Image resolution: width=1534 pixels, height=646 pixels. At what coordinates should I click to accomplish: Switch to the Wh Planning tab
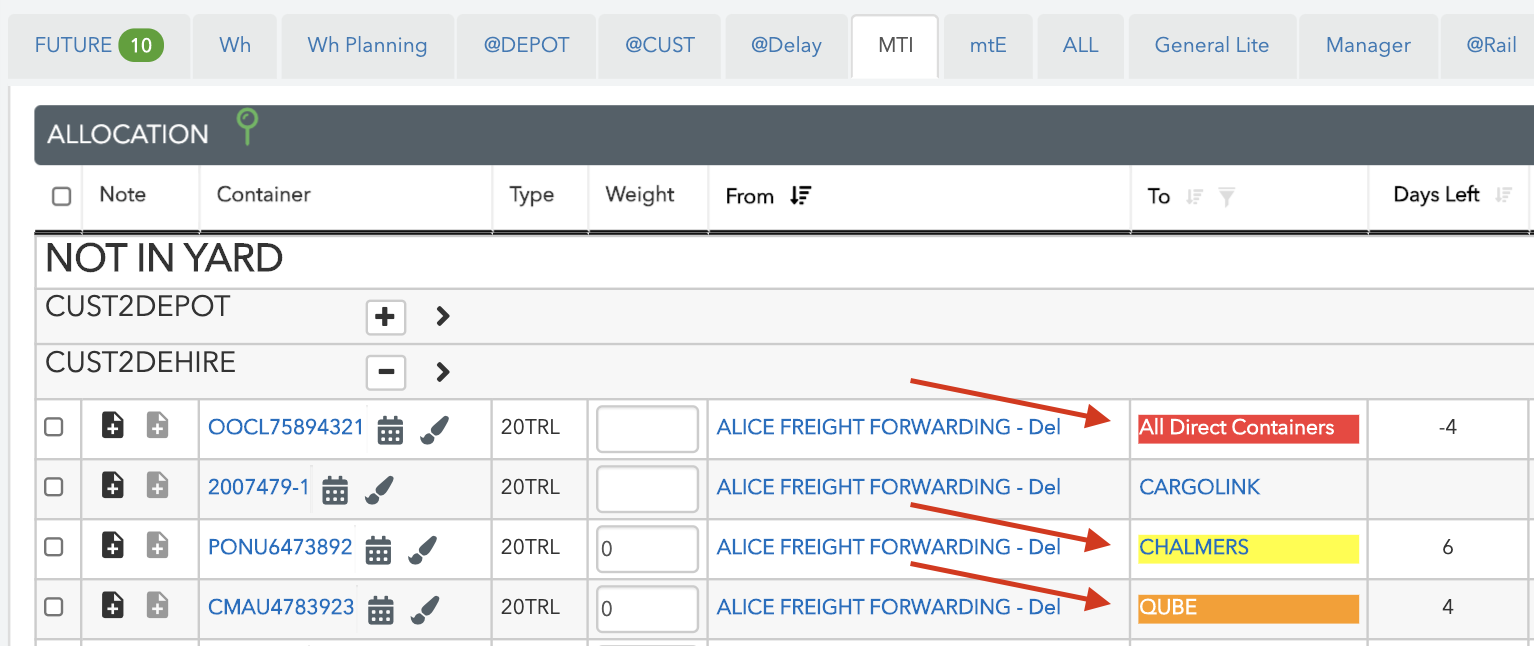(x=367, y=45)
